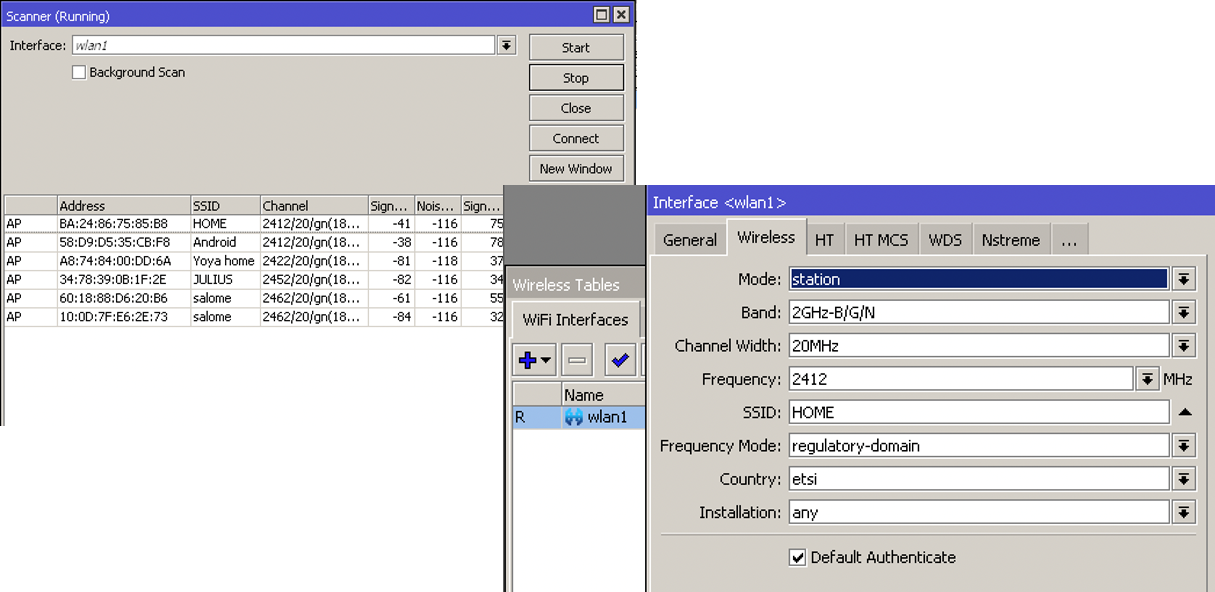Select the Android SSID row

click(x=214, y=242)
